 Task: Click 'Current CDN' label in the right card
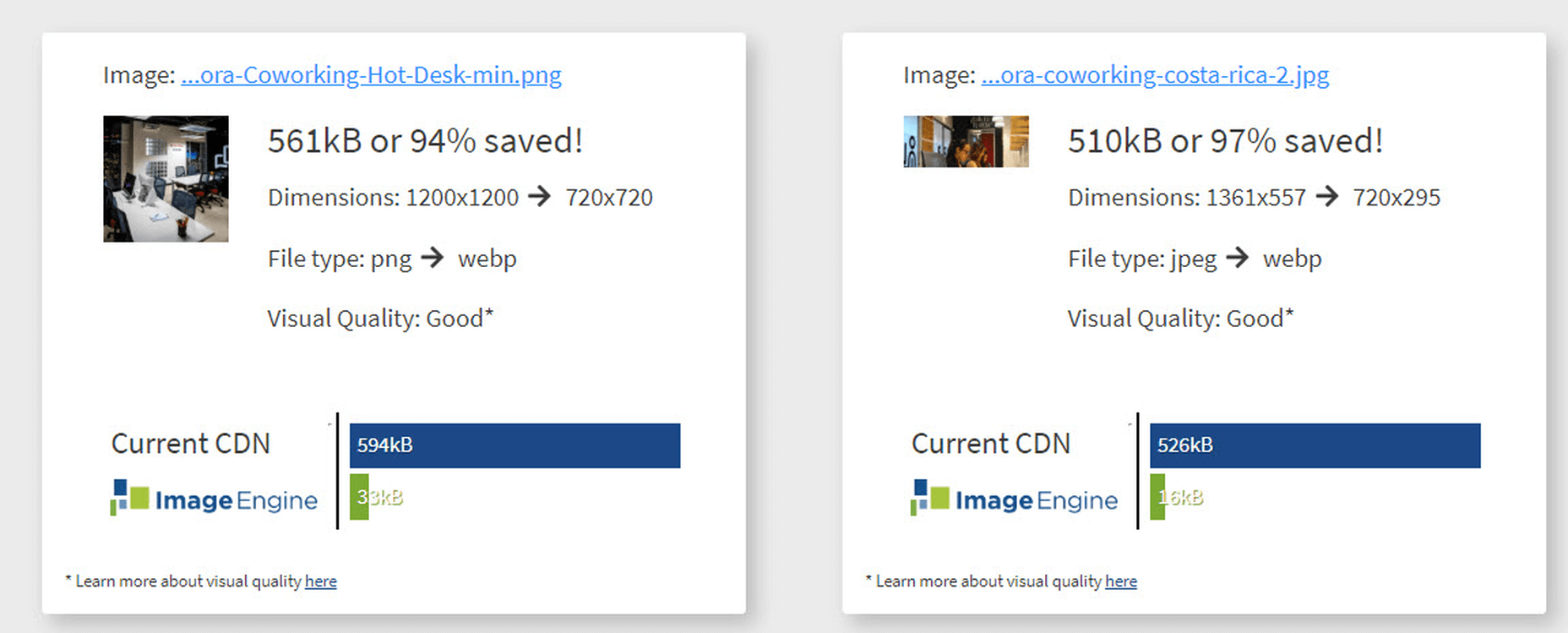[x=991, y=444]
